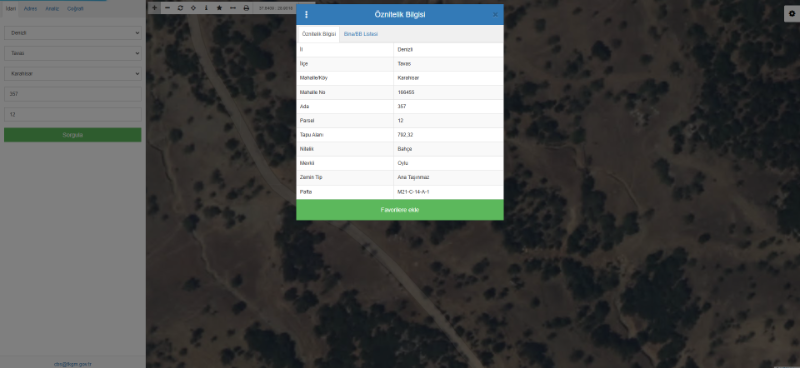Switch to the Analiz tab
The width and height of the screenshot is (800, 368).
(x=52, y=9)
